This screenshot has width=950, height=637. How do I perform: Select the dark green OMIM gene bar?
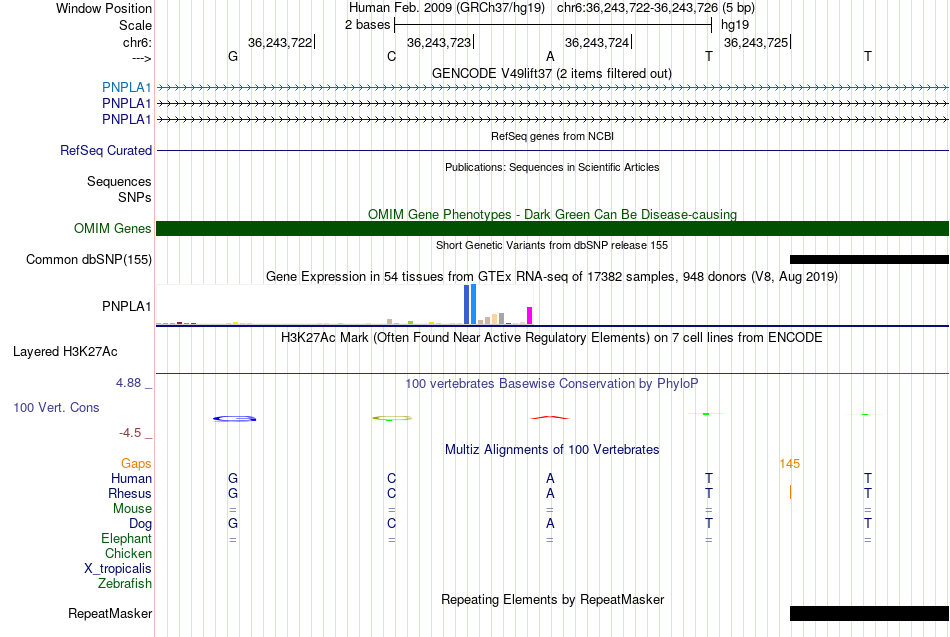(552, 228)
